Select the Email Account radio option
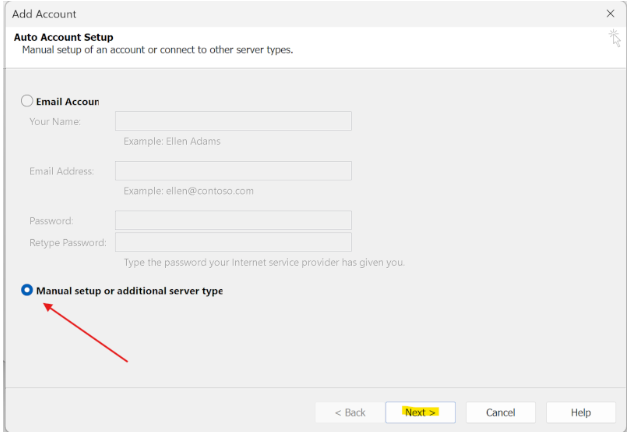 [28, 101]
